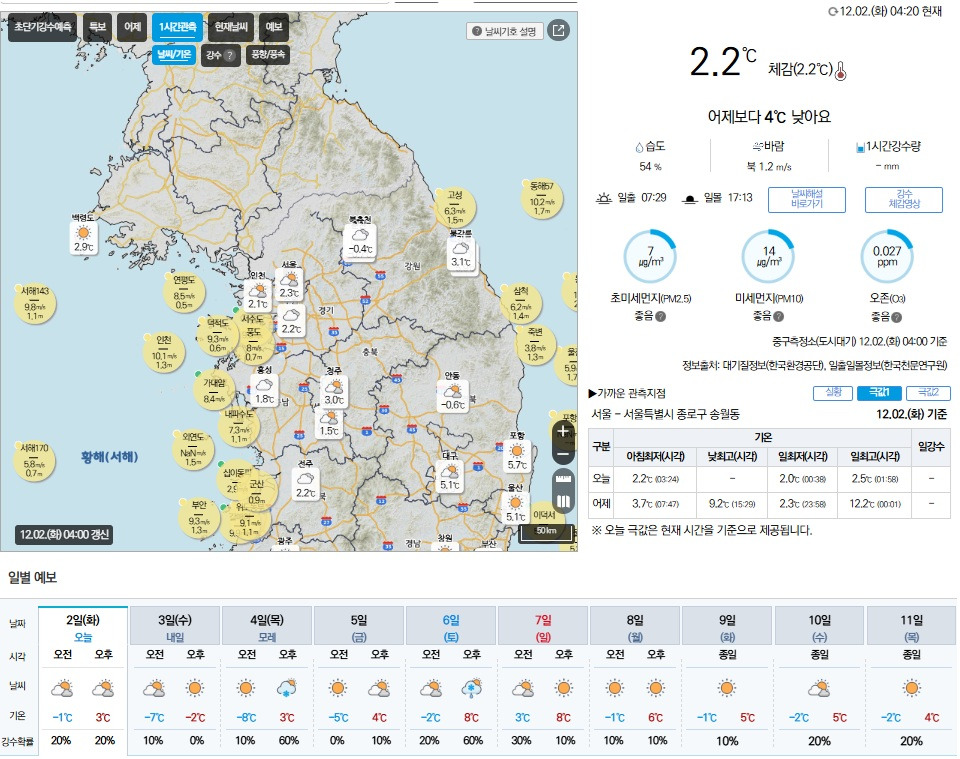Image resolution: width=960 pixels, height=759 pixels.
Task: Select the 포항 5.7℃ weather marker
Action: [517, 455]
